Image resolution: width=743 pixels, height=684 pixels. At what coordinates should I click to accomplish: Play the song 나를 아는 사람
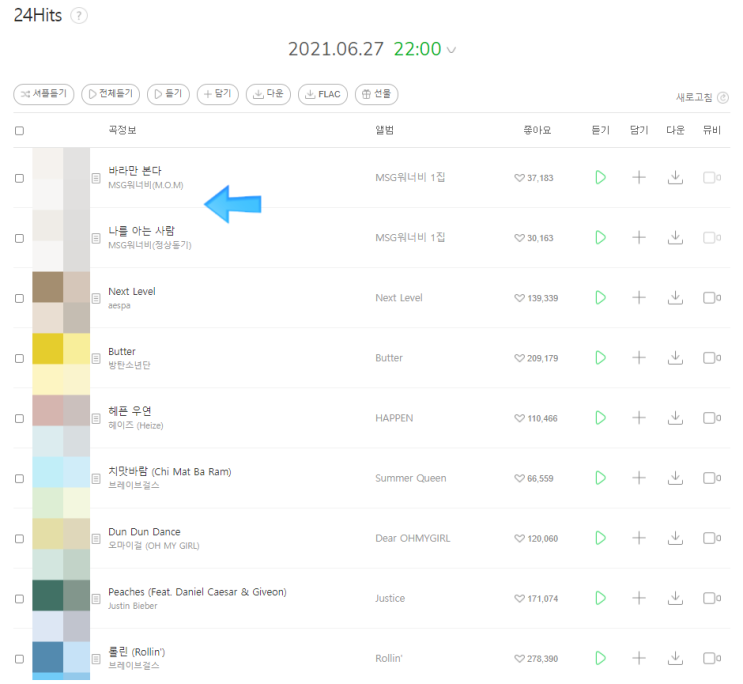(600, 237)
